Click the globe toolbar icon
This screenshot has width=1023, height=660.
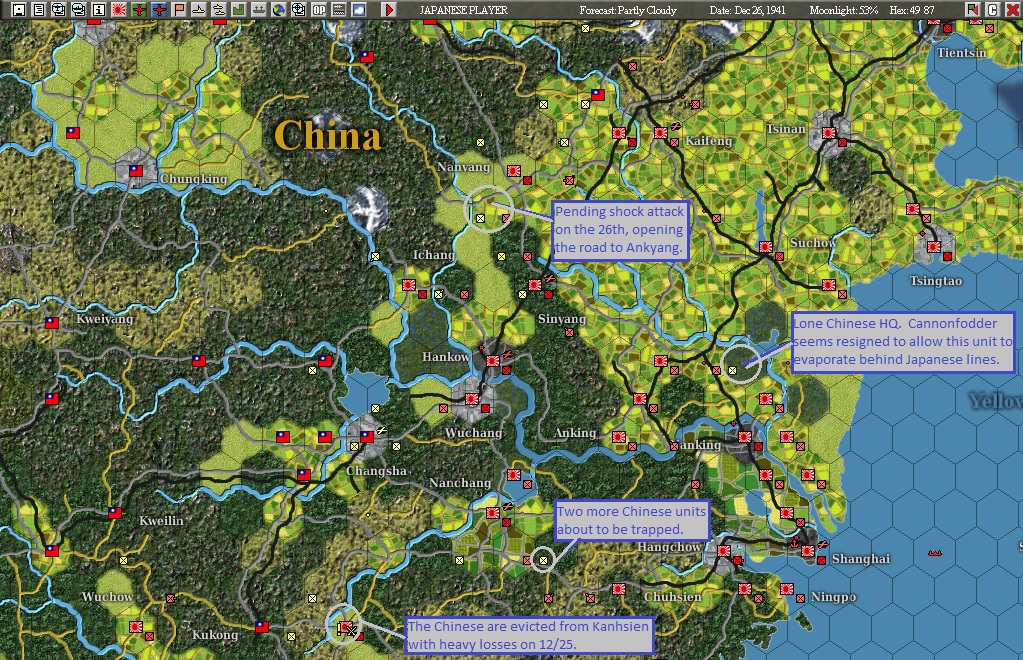tap(279, 10)
